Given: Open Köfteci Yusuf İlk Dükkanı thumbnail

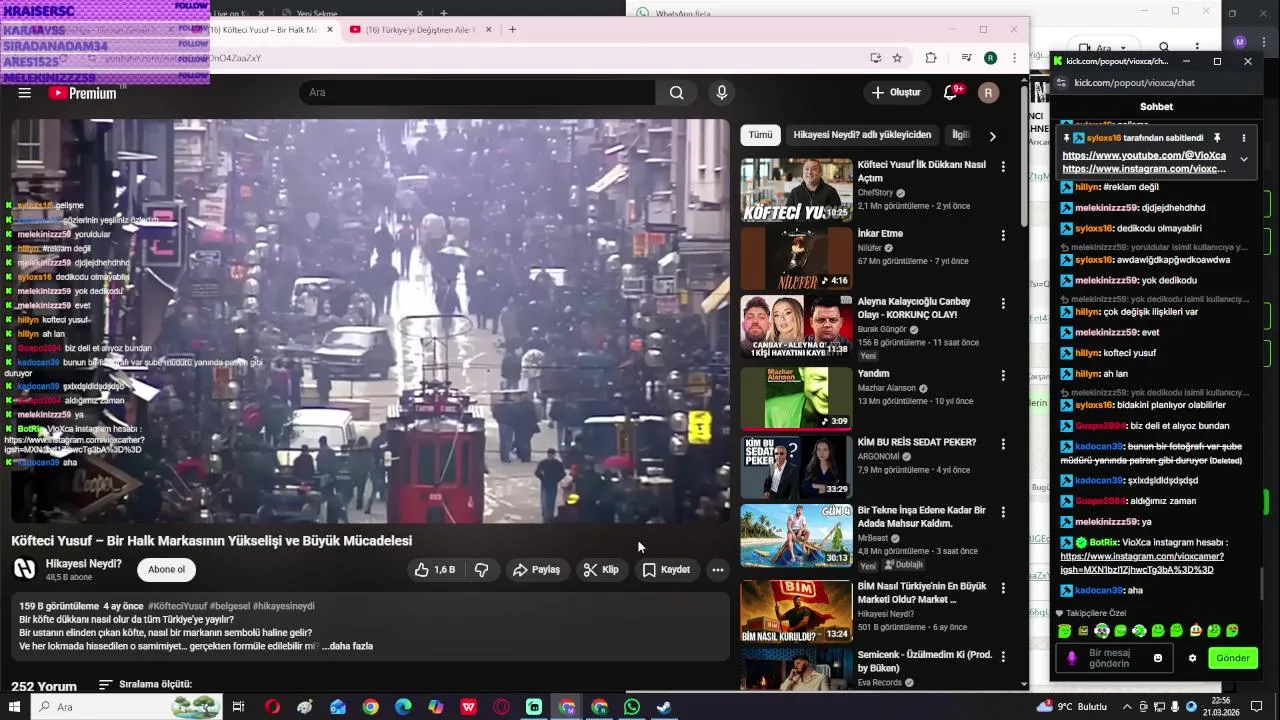Looking at the screenshot, I should point(796,190).
